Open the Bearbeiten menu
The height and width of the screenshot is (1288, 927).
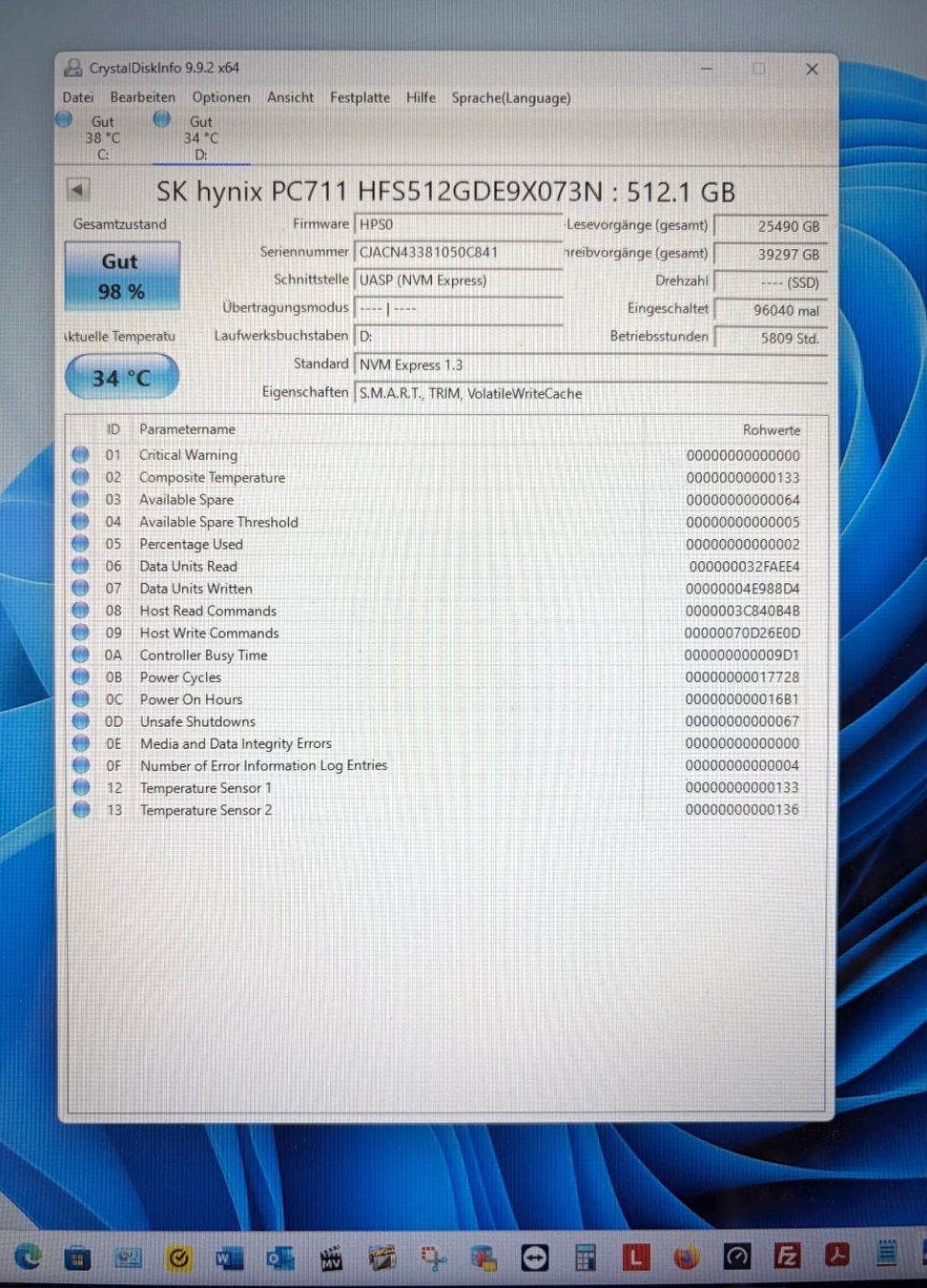(143, 97)
